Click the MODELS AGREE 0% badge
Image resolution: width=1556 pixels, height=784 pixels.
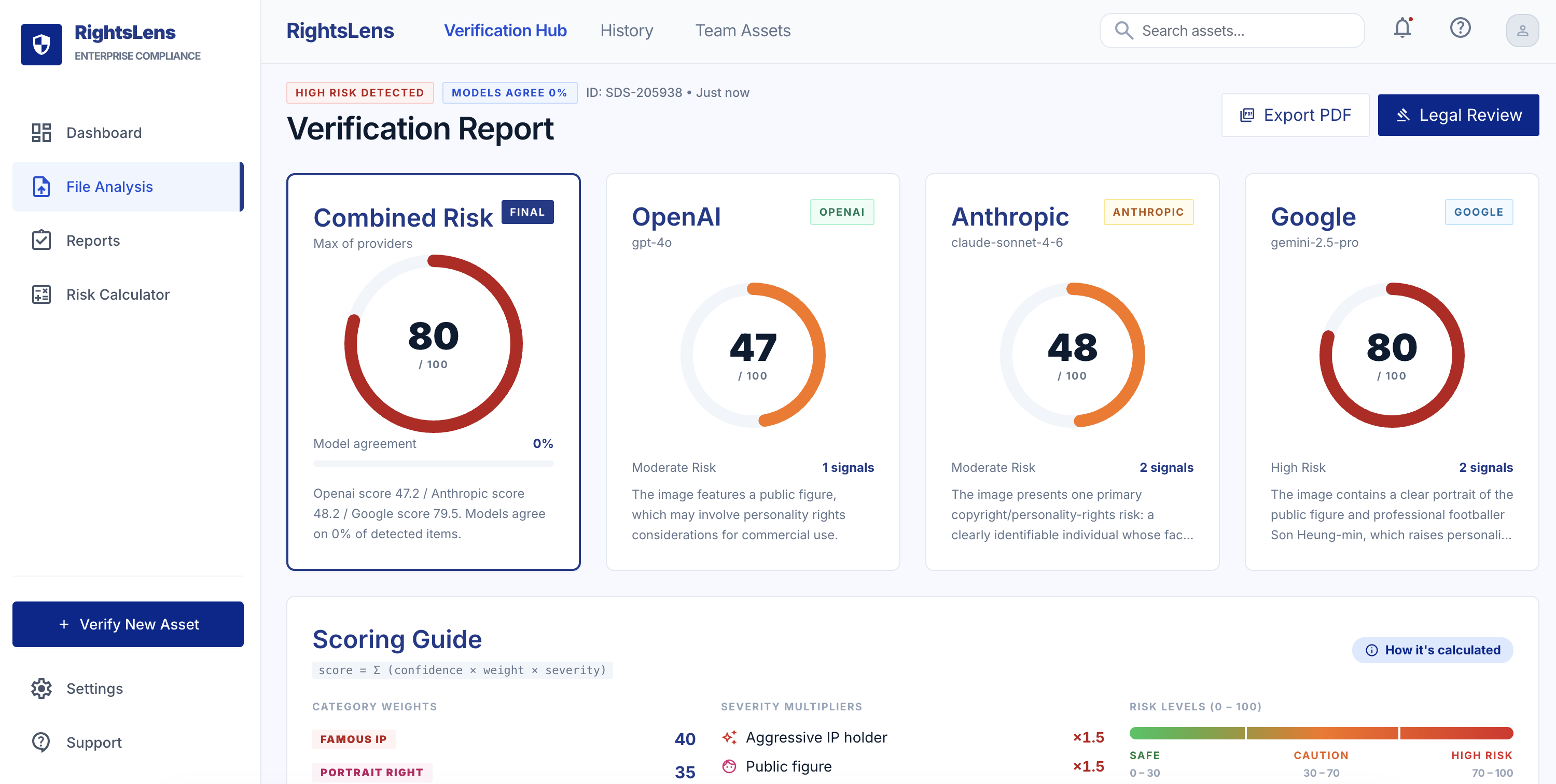click(x=509, y=92)
